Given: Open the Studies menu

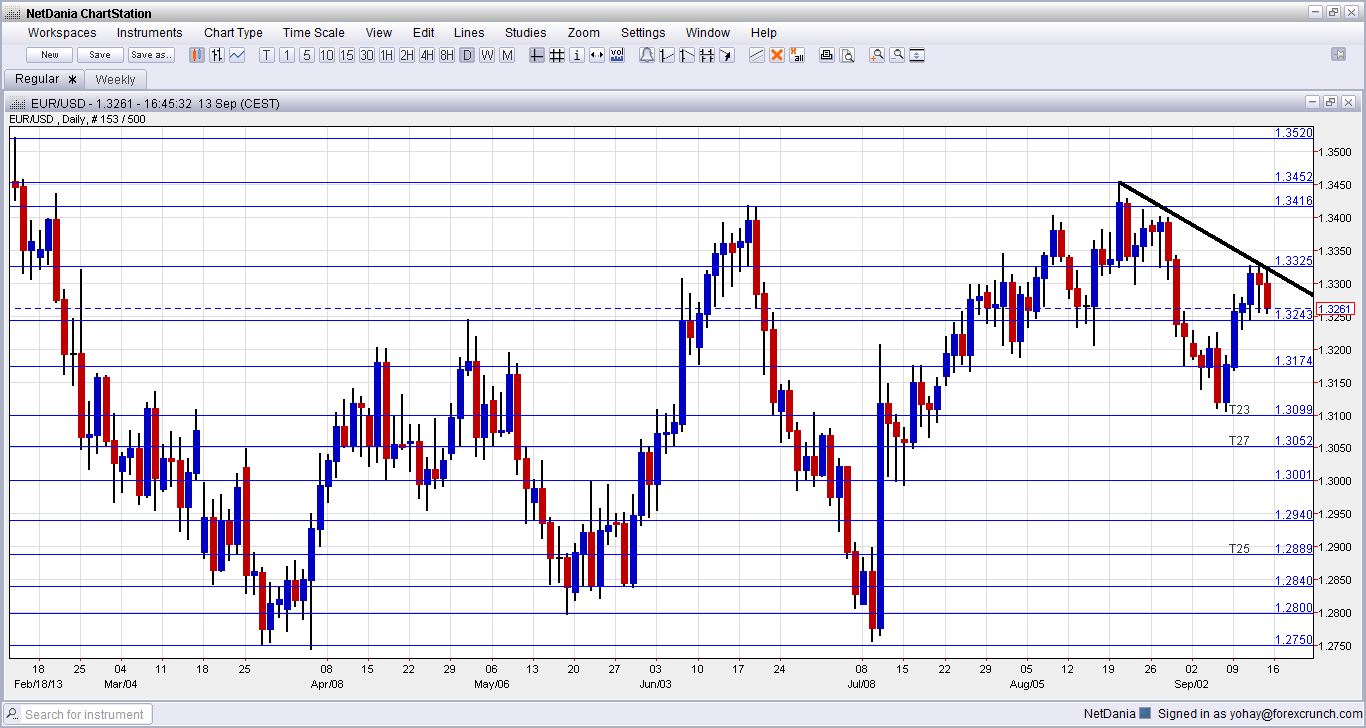Looking at the screenshot, I should point(525,32).
